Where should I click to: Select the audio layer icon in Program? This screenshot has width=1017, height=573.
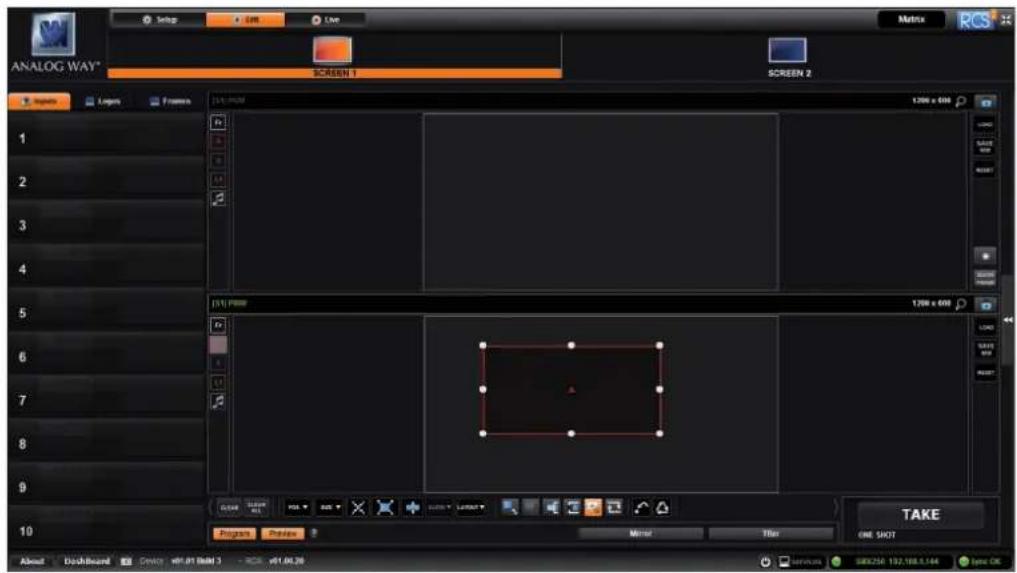click(x=219, y=199)
